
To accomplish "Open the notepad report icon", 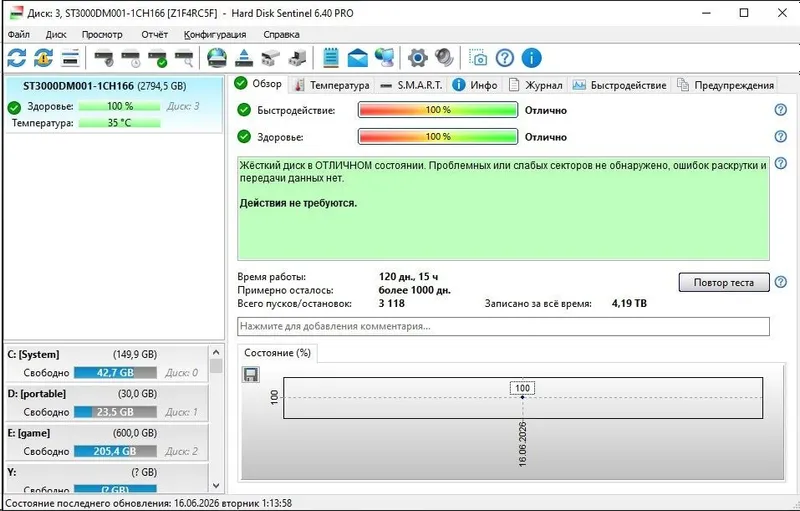I will (331, 58).
